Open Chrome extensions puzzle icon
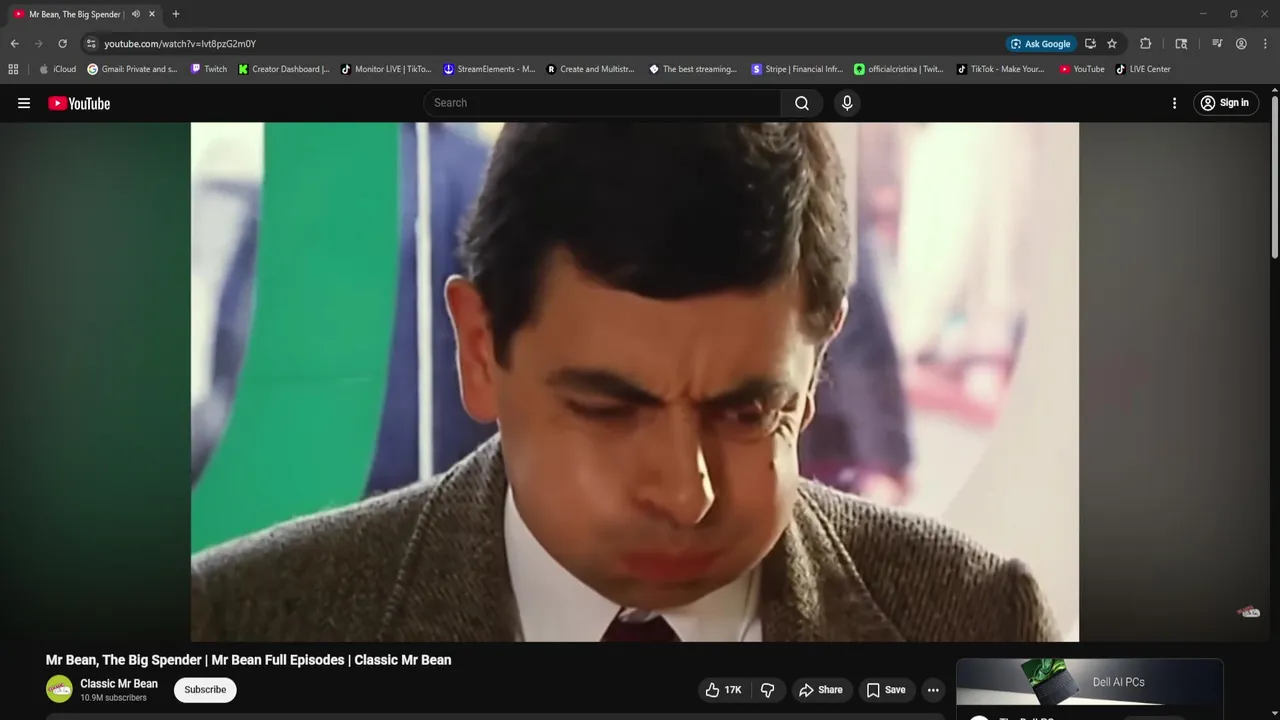Screen dimensions: 1280x720 (1146, 44)
